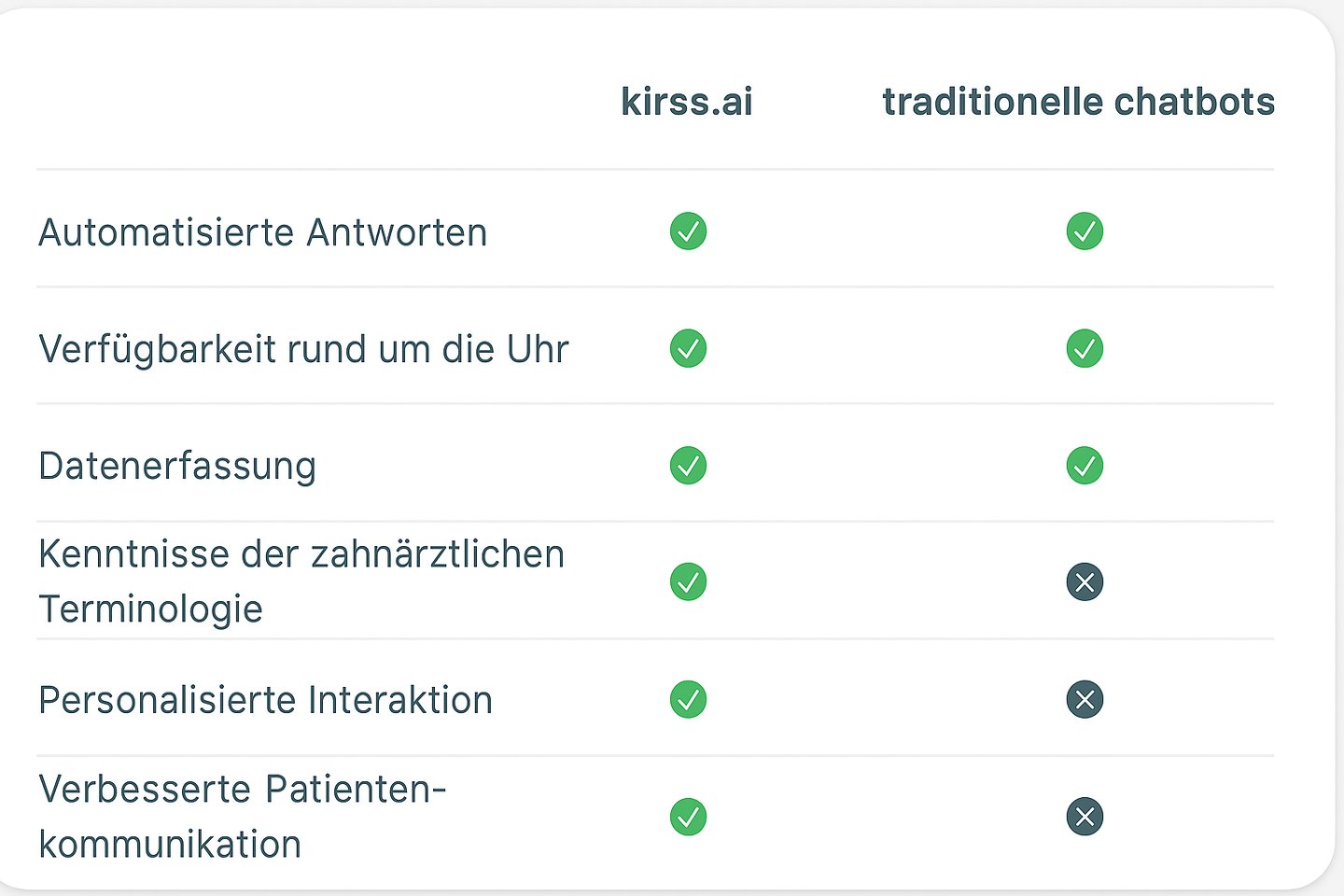Click the Verbesserte Patientenkommunikation row label
1344x896 pixels.
(x=242, y=816)
